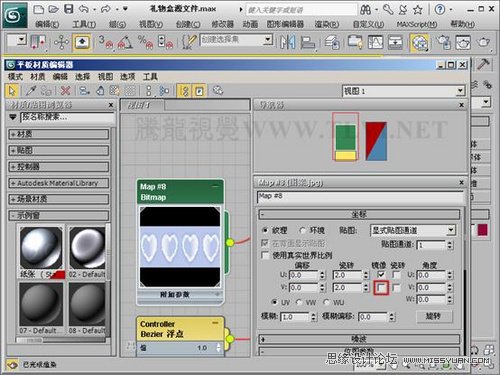Open Render Setup with the teapot icon

tap(443, 42)
